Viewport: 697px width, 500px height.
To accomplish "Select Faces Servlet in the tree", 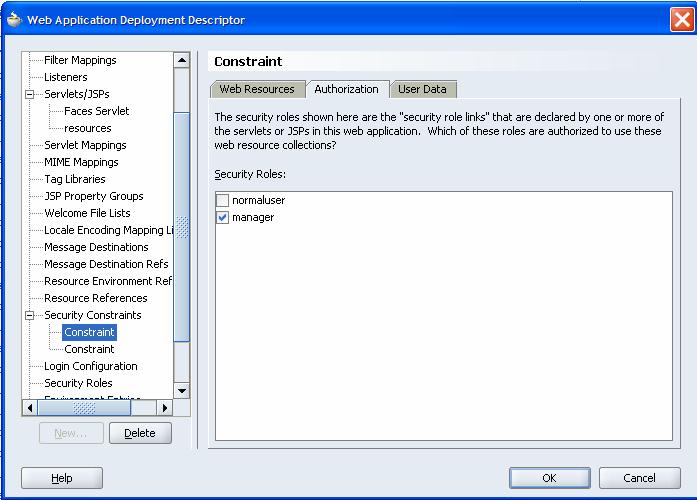I will coord(96,111).
